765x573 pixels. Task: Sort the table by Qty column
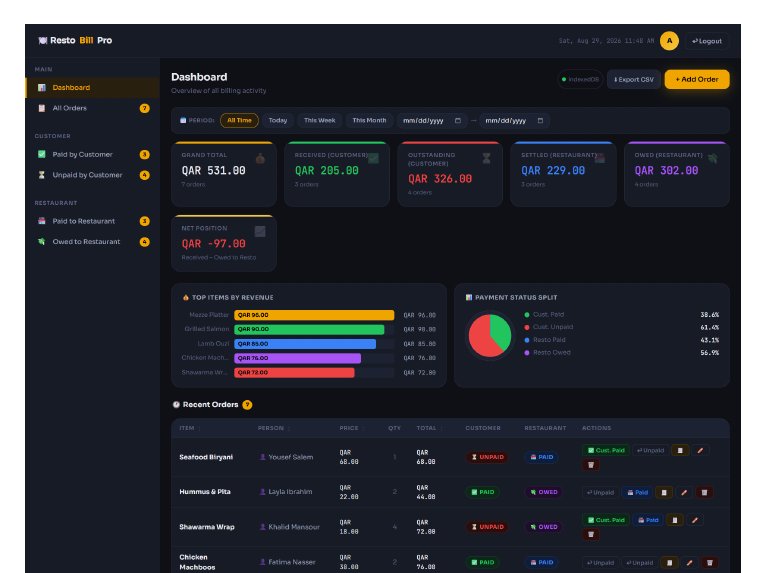(394, 428)
